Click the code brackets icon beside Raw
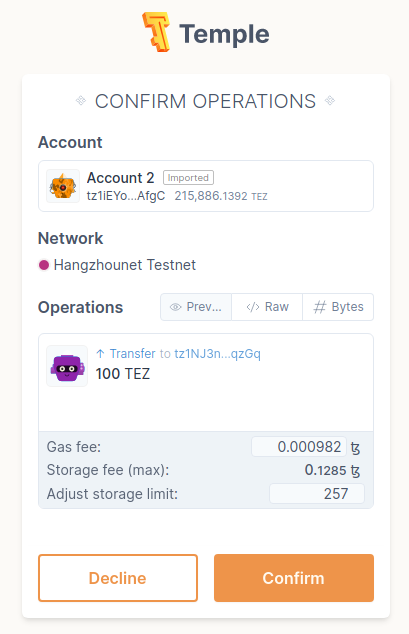The height and width of the screenshot is (634, 409). click(x=253, y=307)
